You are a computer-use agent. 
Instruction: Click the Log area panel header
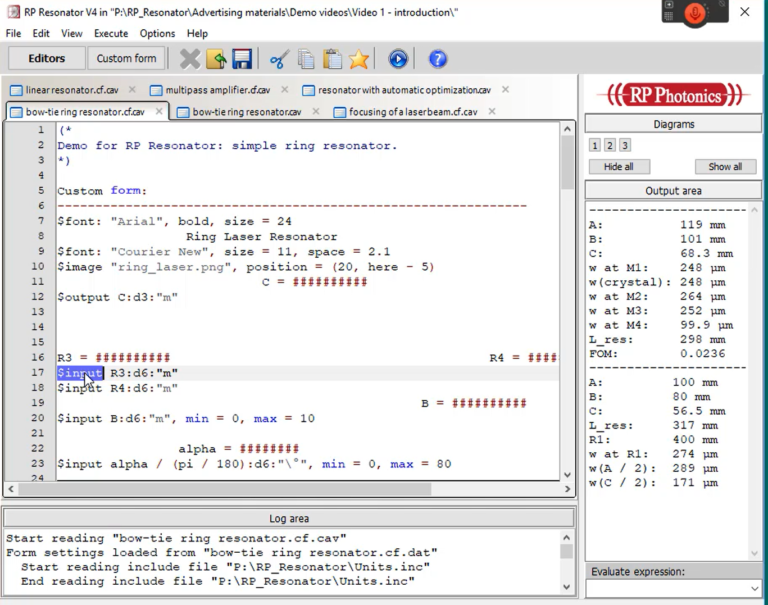[x=289, y=518]
